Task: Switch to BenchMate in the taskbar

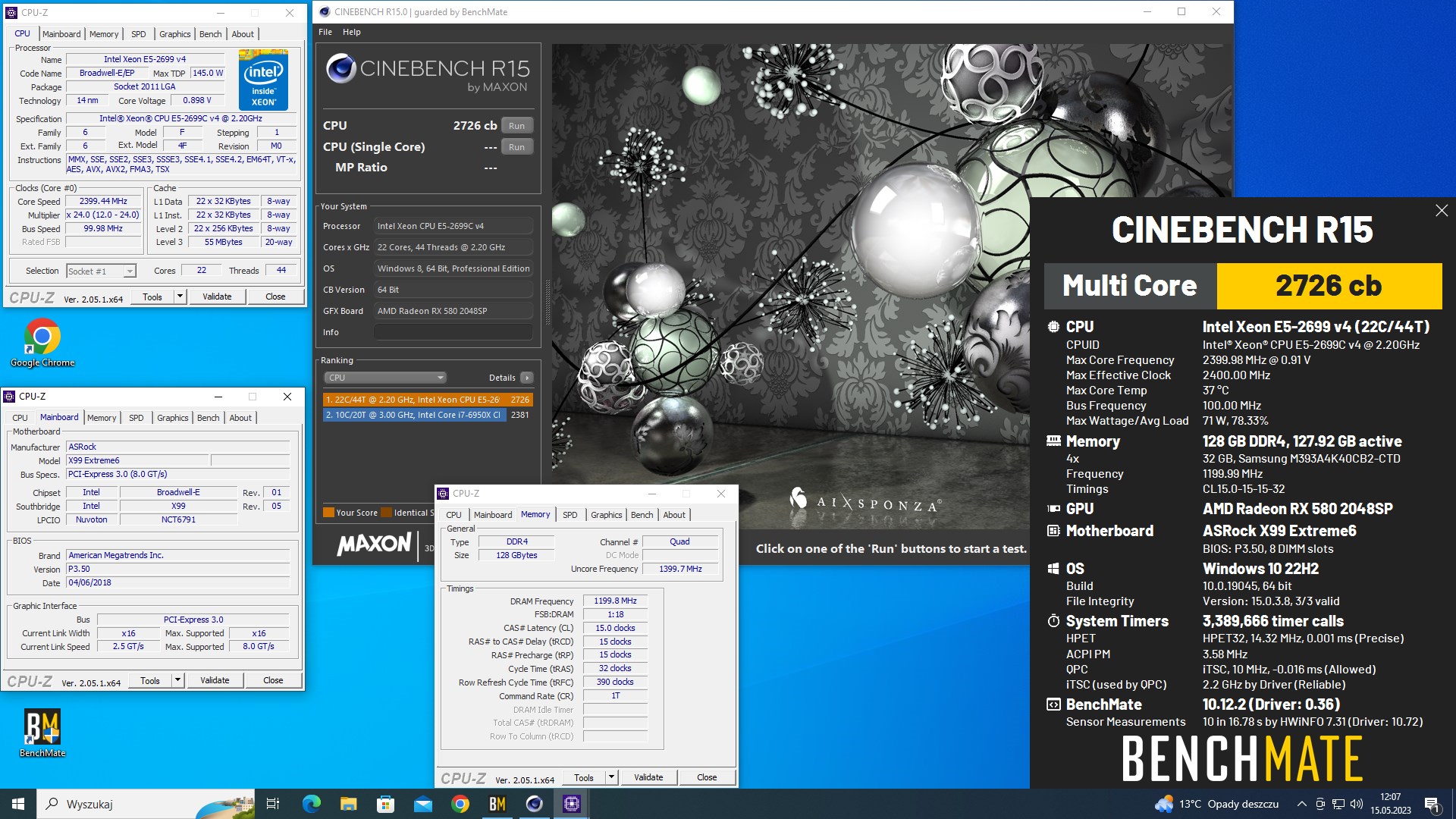Action: click(497, 804)
